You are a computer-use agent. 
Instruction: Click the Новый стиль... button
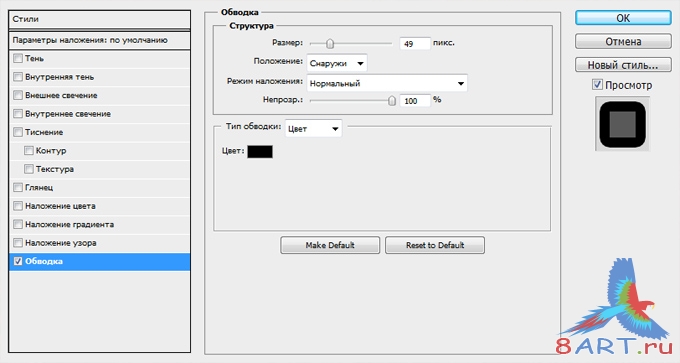[623, 65]
